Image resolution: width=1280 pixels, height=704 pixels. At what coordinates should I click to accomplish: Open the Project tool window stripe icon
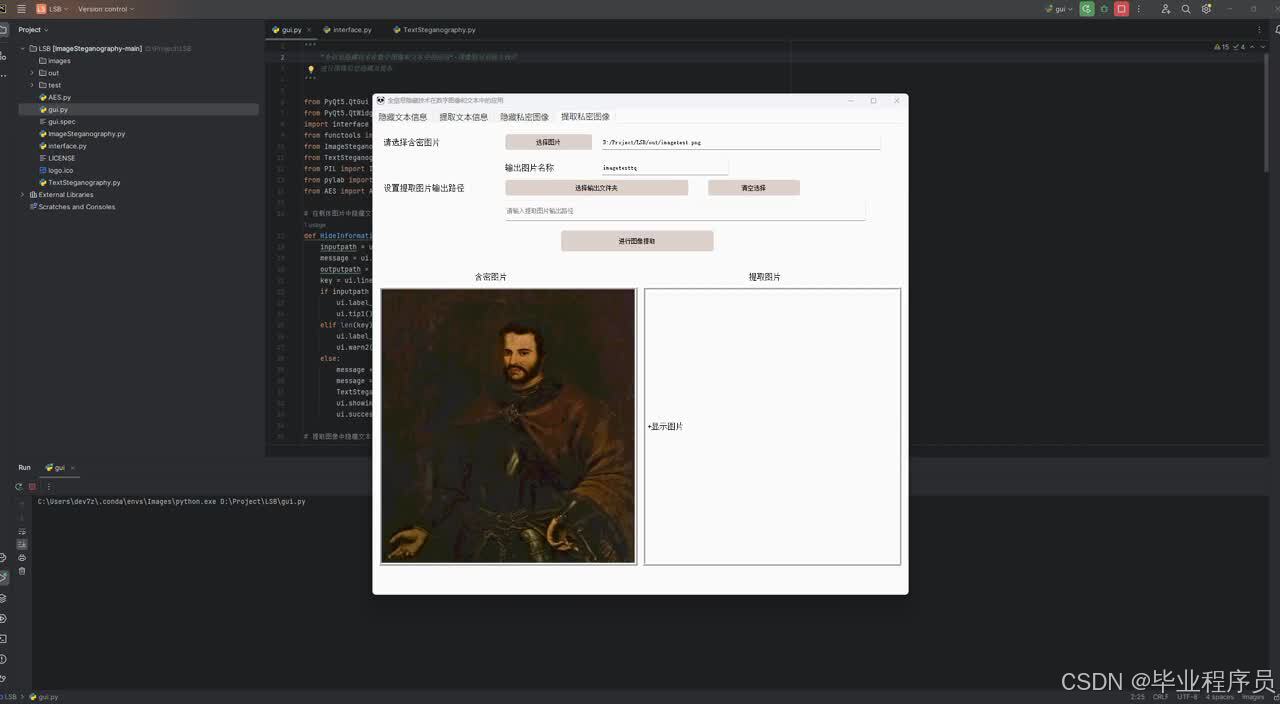(6, 29)
